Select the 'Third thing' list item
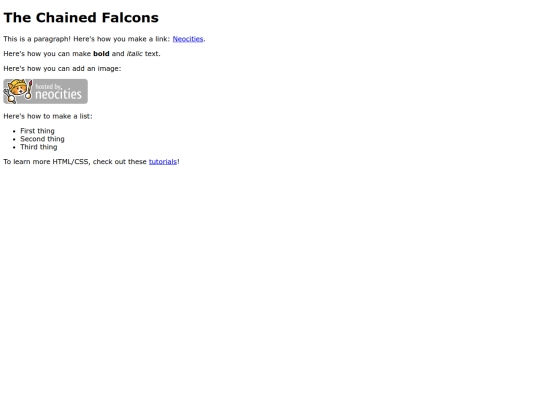The width and height of the screenshot is (540, 405). click(39, 147)
